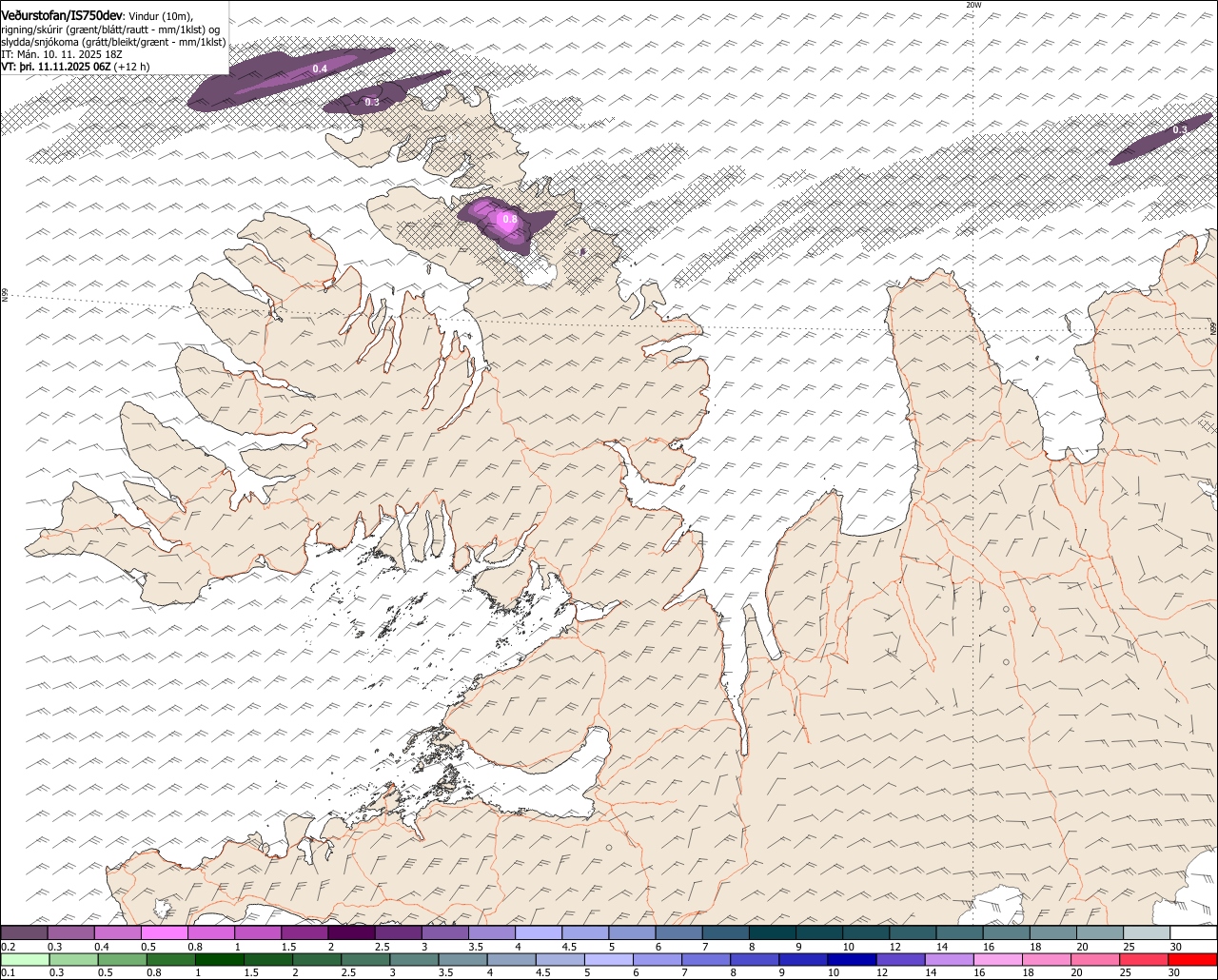This screenshot has width=1218, height=980.
Task: Click the IT: Mán. 10. 11. 2025 18Z line
Action: click(x=62, y=54)
